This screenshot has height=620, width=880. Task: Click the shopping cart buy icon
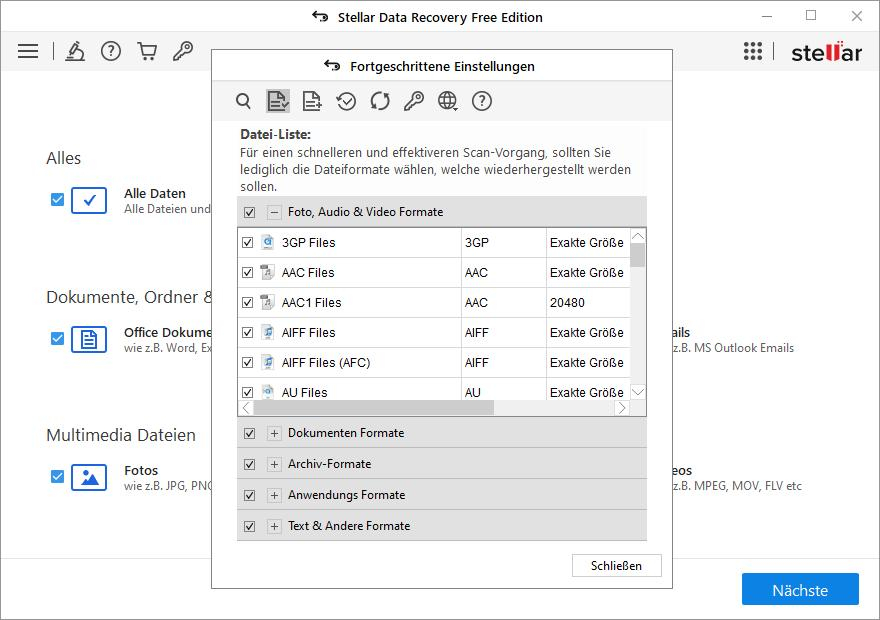click(x=147, y=51)
